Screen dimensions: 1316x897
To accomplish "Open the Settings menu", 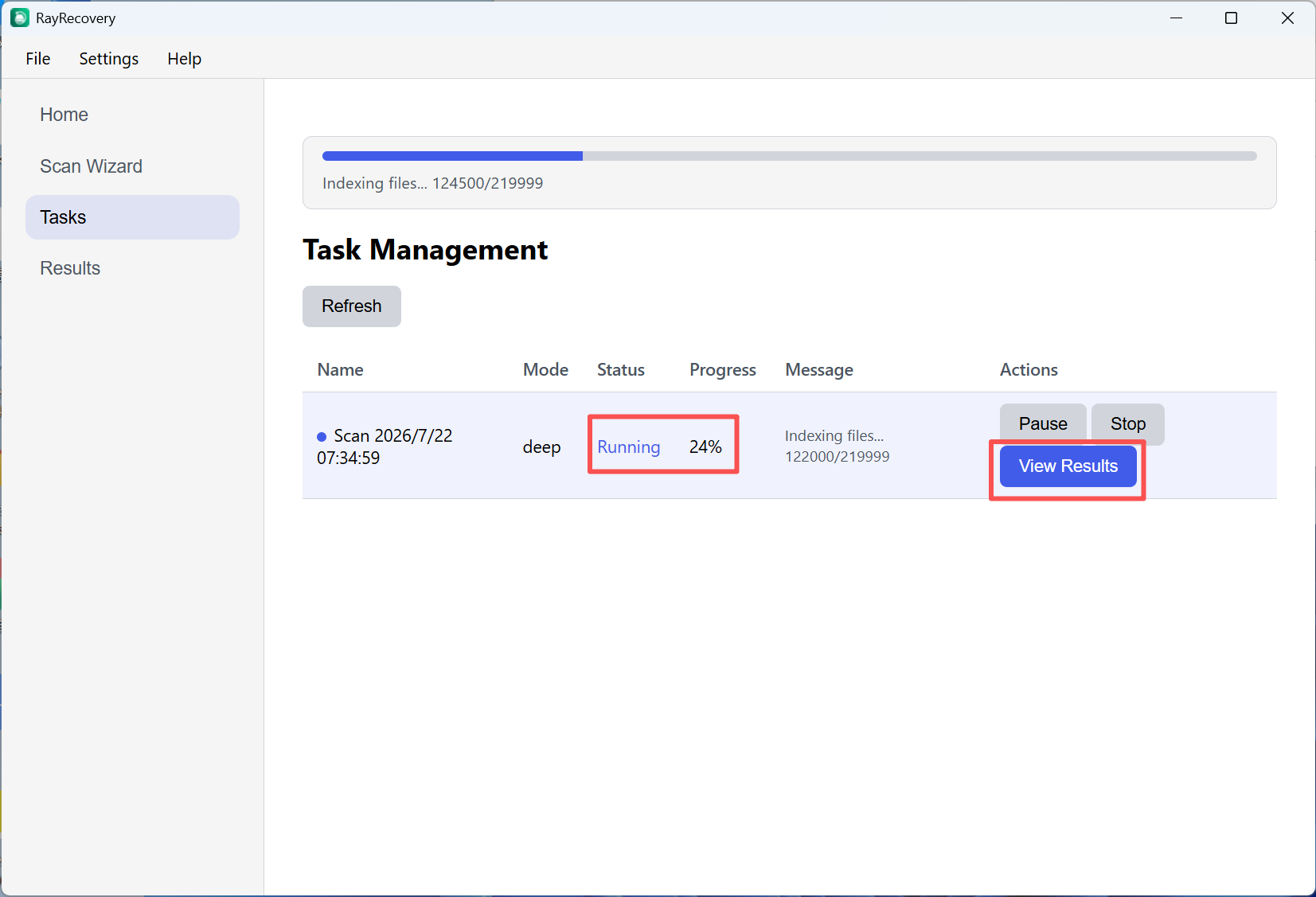I will 108,59.
